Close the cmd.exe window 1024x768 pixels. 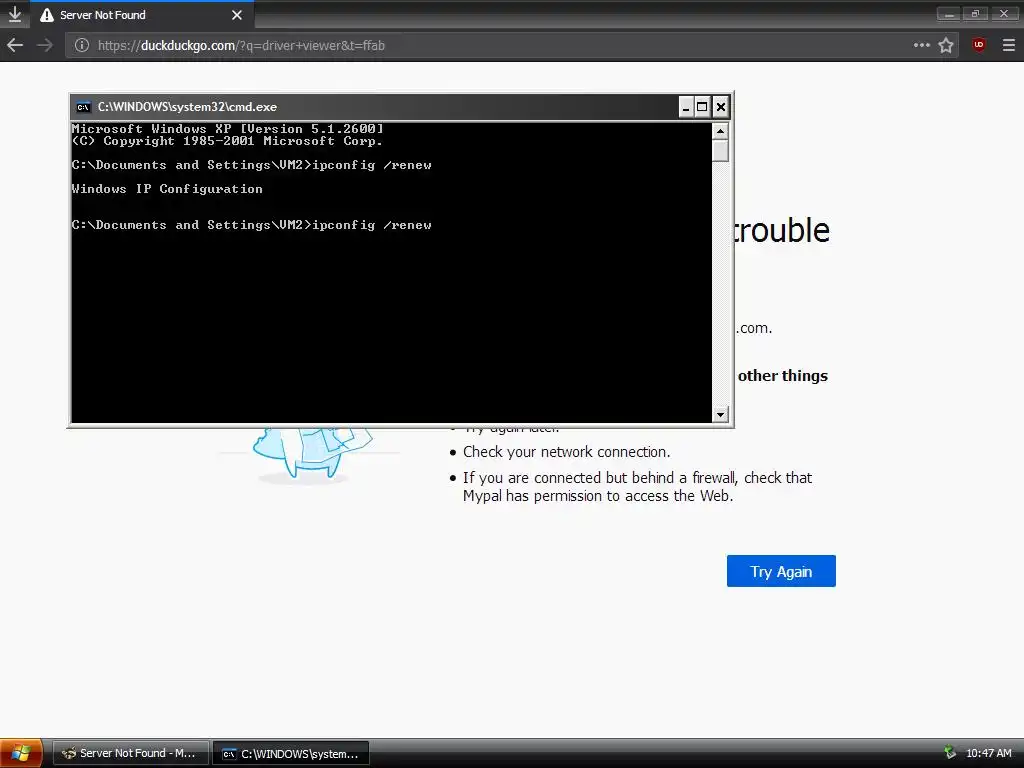click(720, 107)
